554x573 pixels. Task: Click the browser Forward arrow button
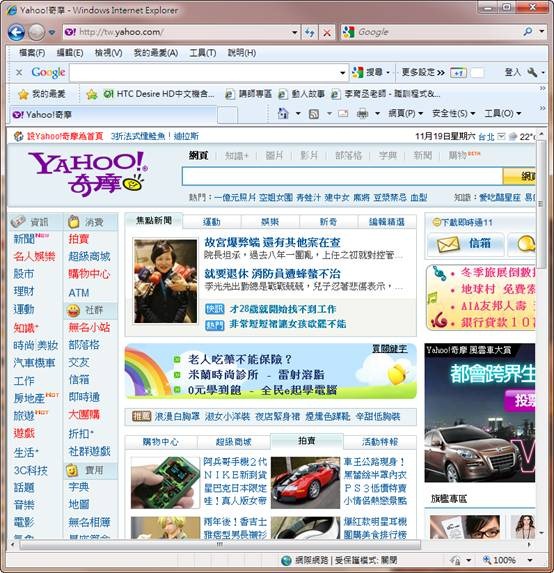37,33
